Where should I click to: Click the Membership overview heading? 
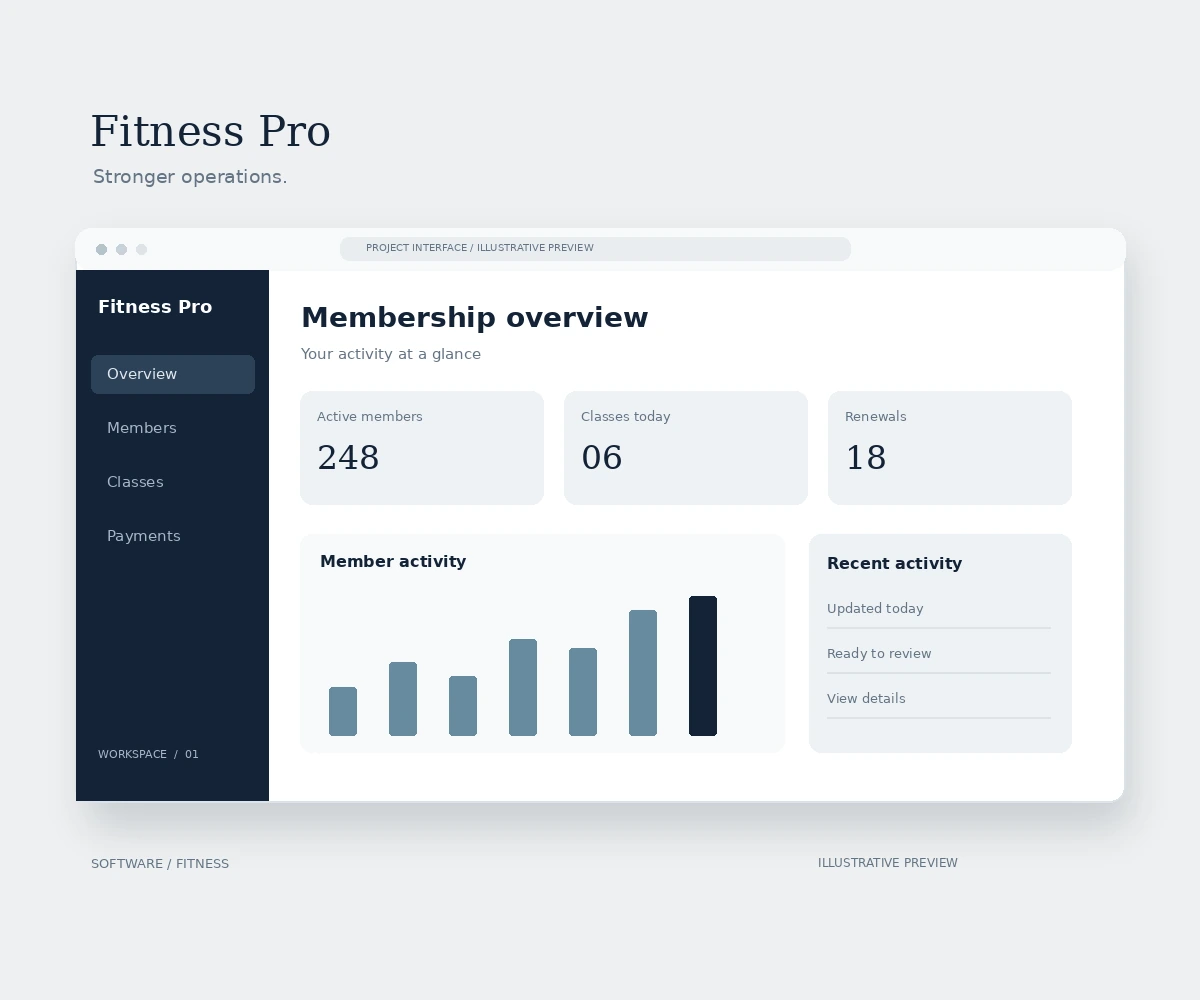click(475, 318)
